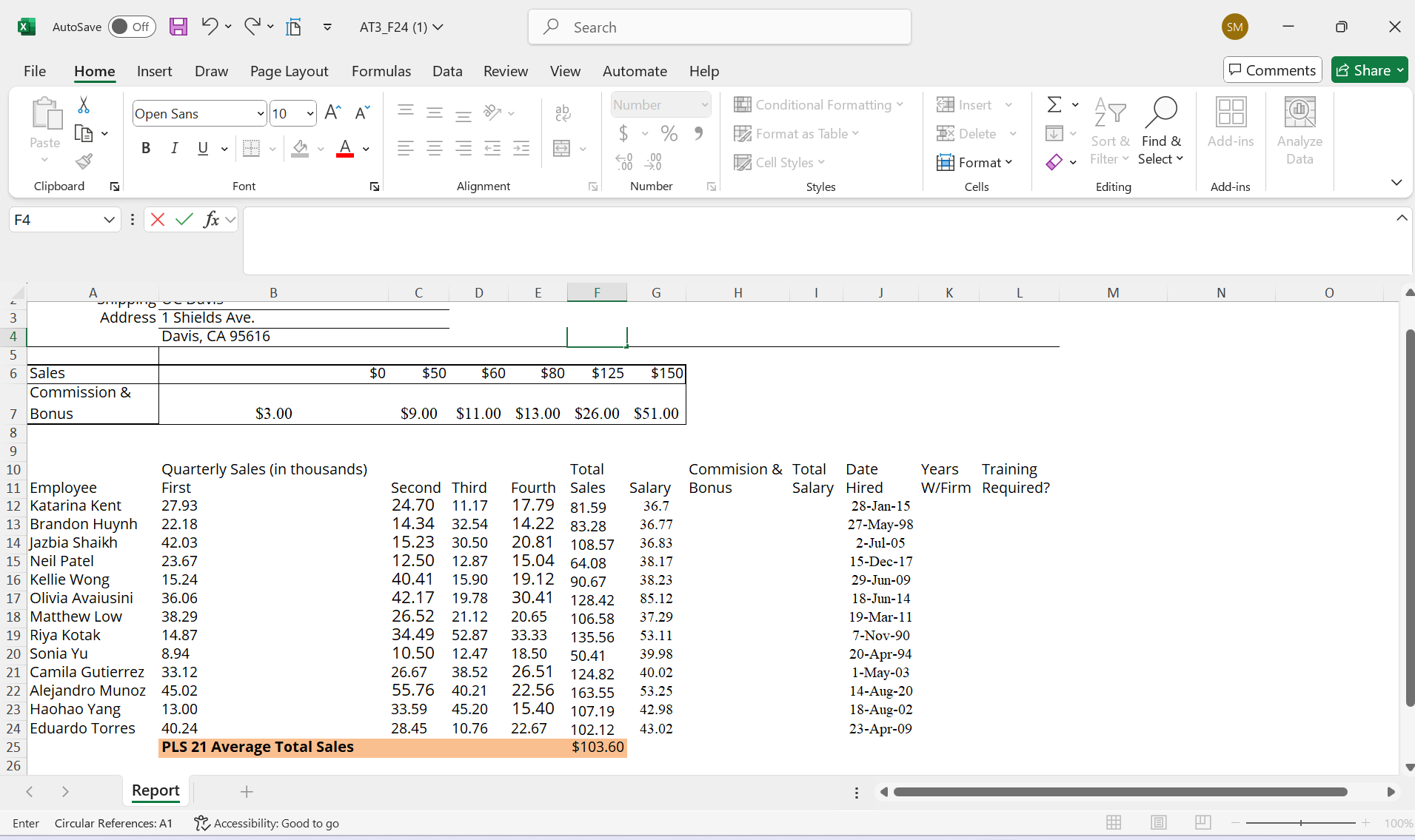
Task: Toggle Italic formatting
Action: (174, 148)
